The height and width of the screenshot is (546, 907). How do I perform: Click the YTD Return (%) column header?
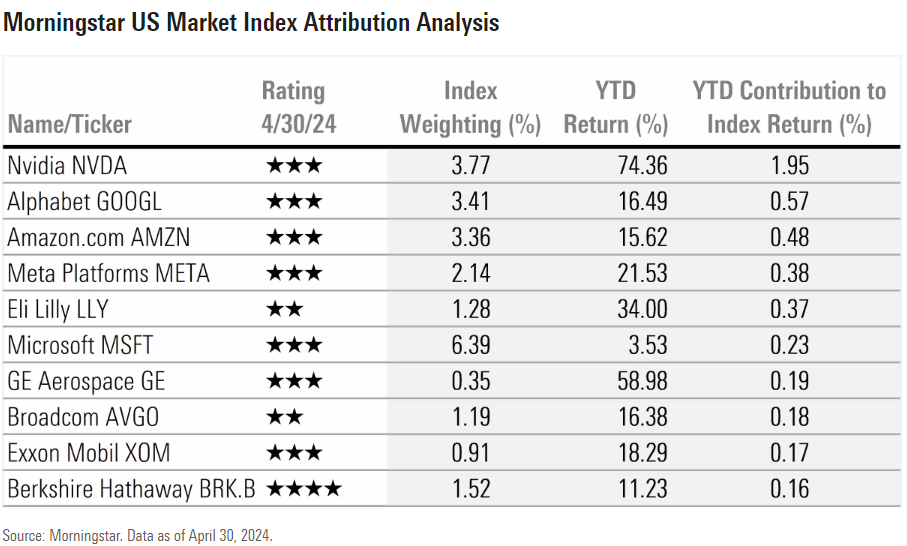(x=615, y=108)
